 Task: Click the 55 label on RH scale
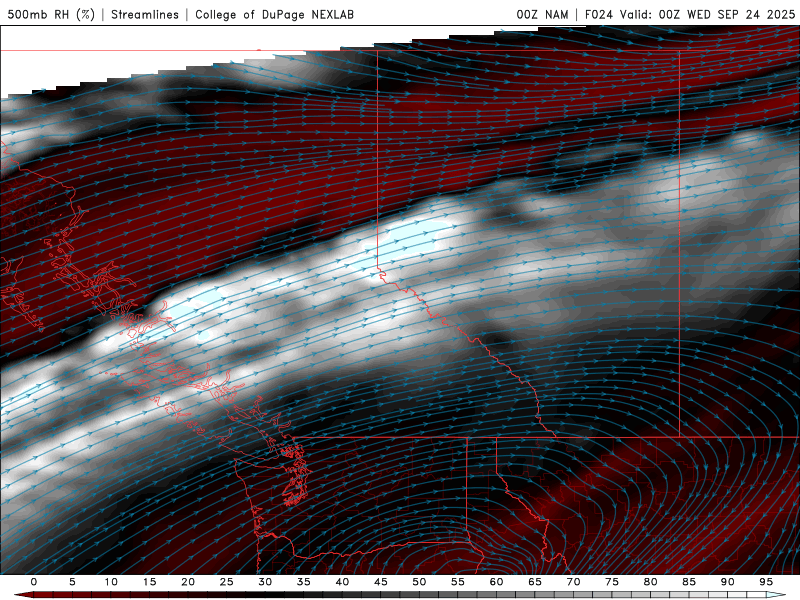(458, 582)
